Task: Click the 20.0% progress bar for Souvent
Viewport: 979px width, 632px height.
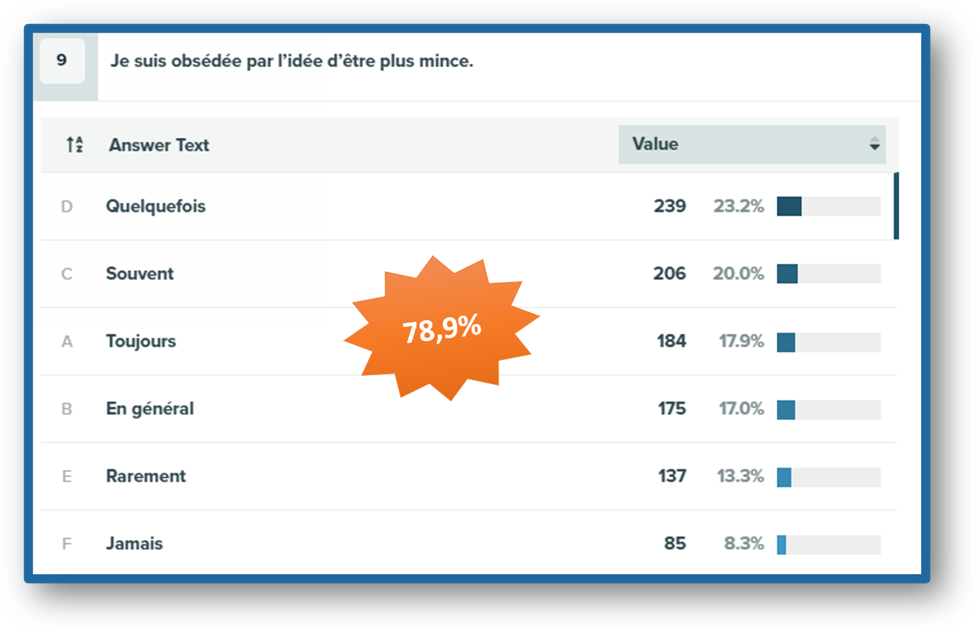Action: coord(829,274)
